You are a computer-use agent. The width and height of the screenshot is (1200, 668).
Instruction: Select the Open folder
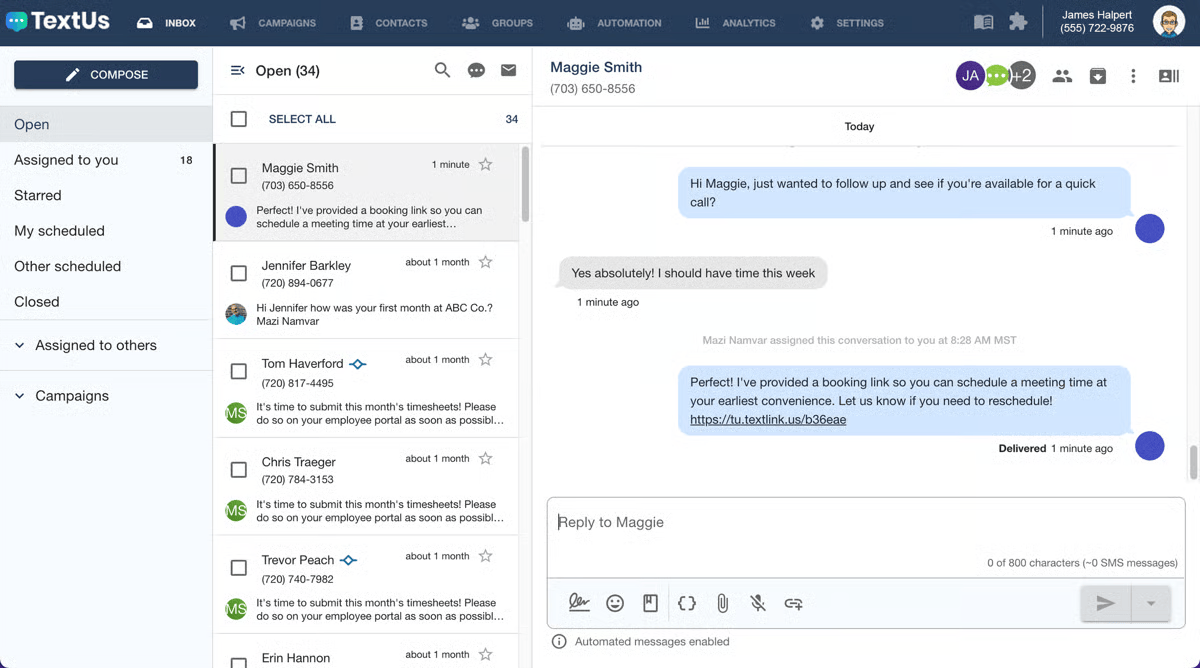tap(106, 124)
